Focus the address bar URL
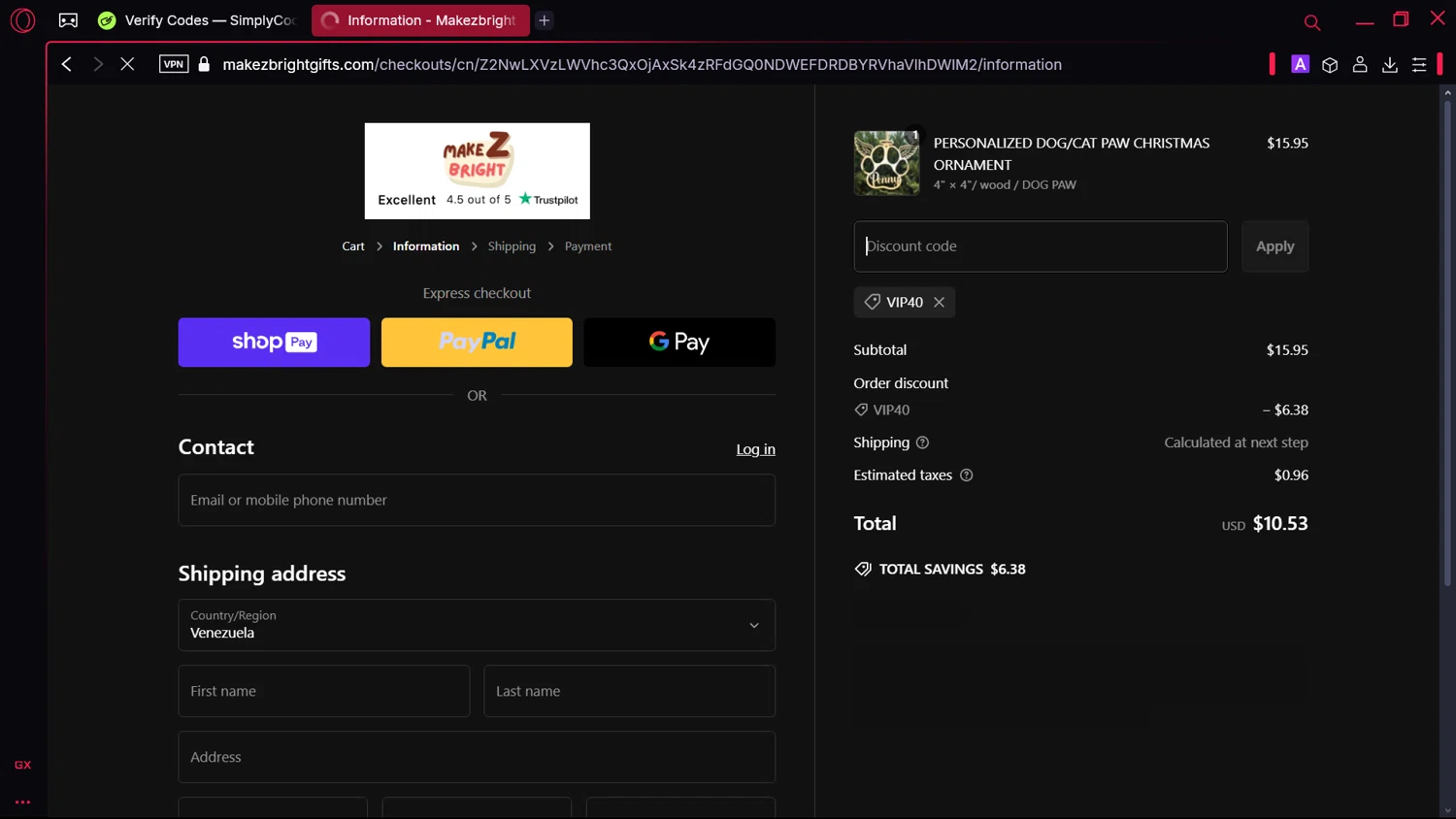The image size is (1456, 819). pyautogui.click(x=642, y=64)
